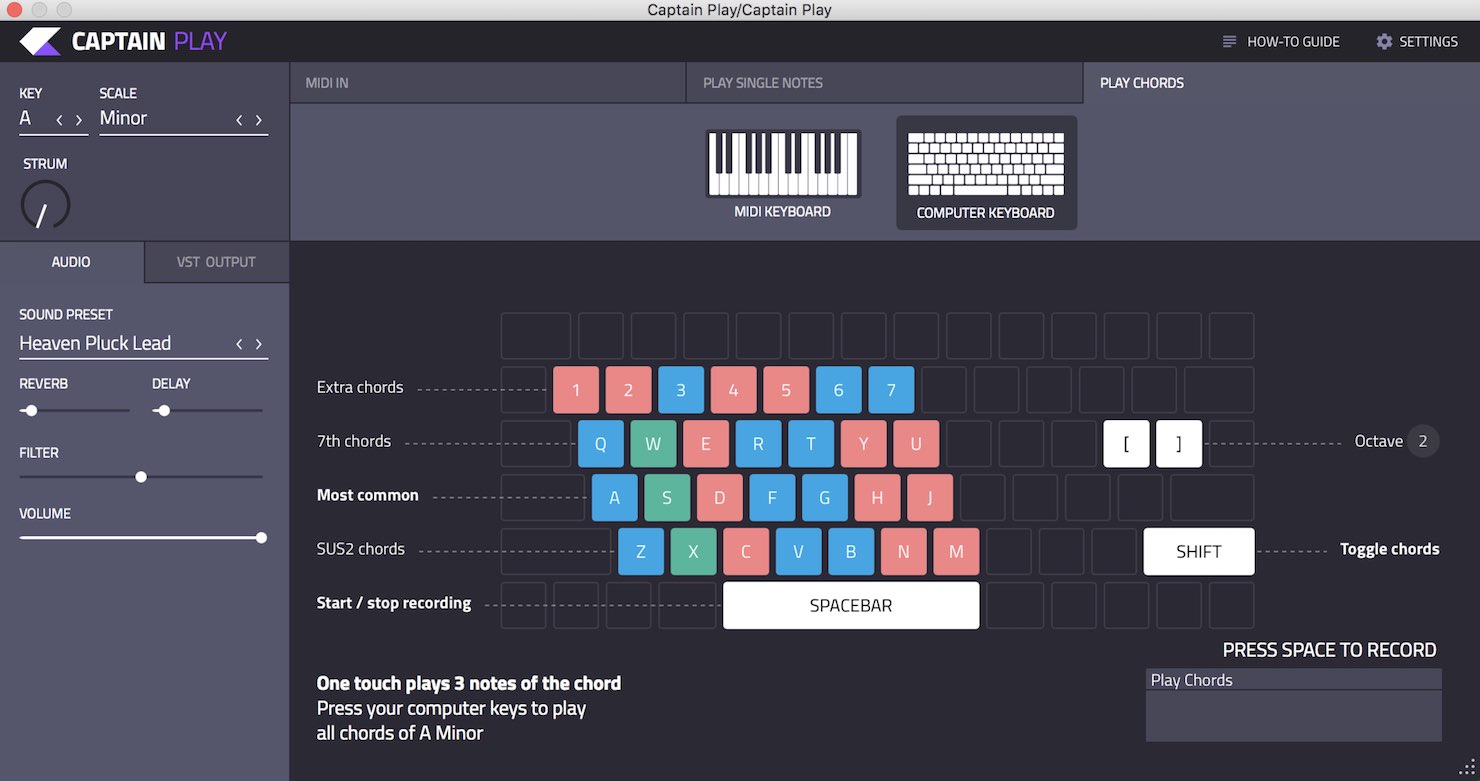Choose next sound preset arrow
1480x781 pixels.
point(259,344)
